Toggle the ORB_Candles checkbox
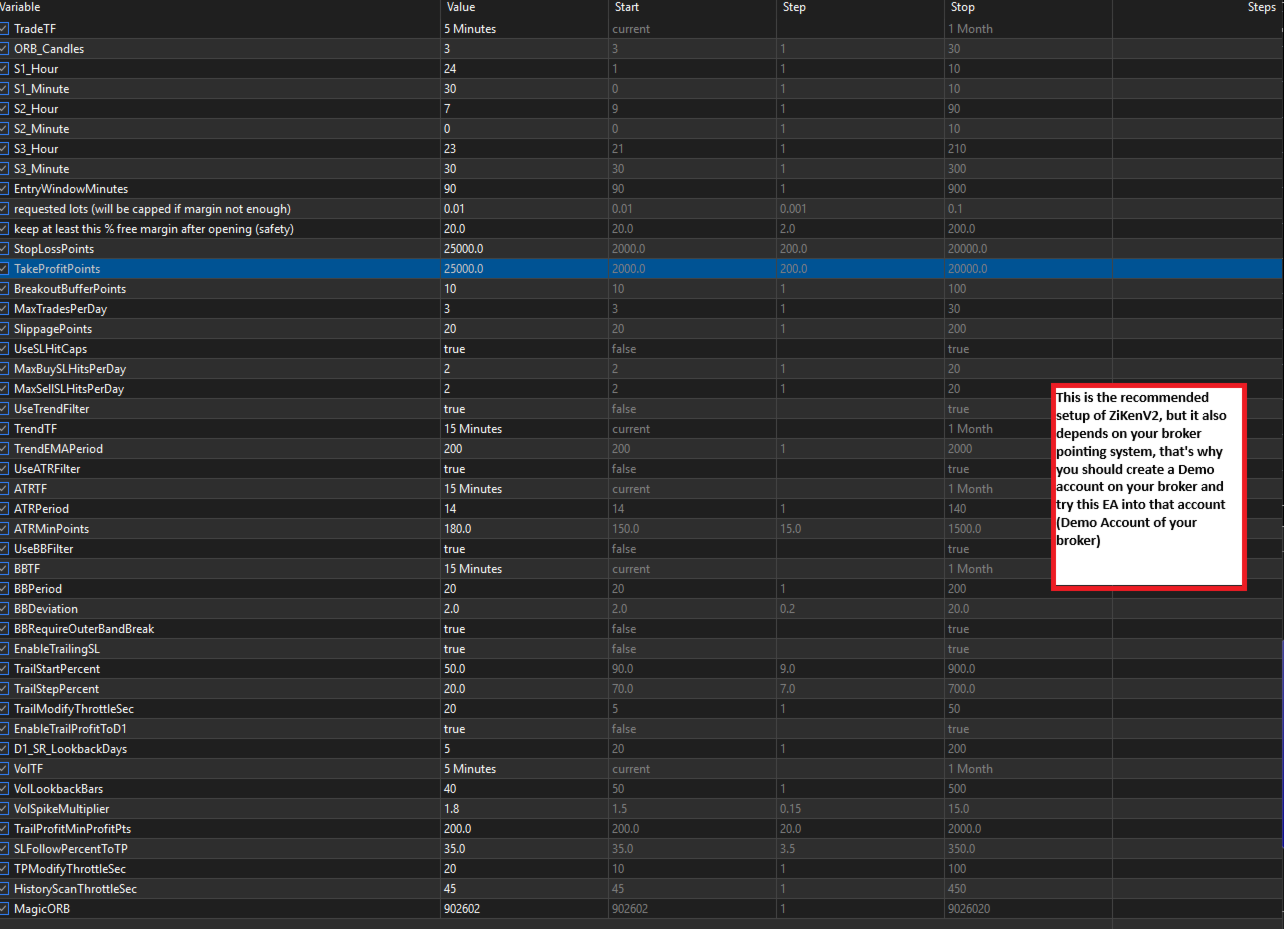Screen dimensions: 1284x929 click(x=5, y=49)
